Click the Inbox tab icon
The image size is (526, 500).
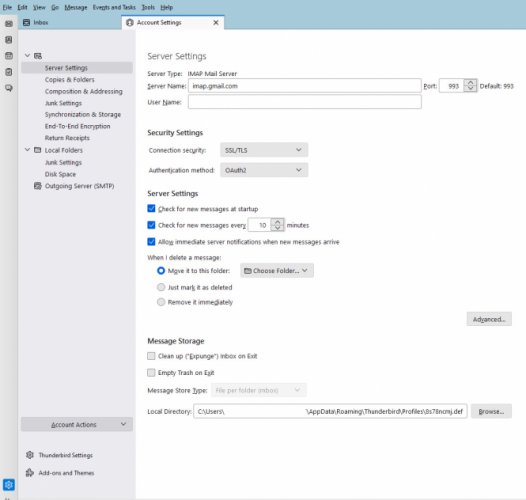click(x=27, y=22)
